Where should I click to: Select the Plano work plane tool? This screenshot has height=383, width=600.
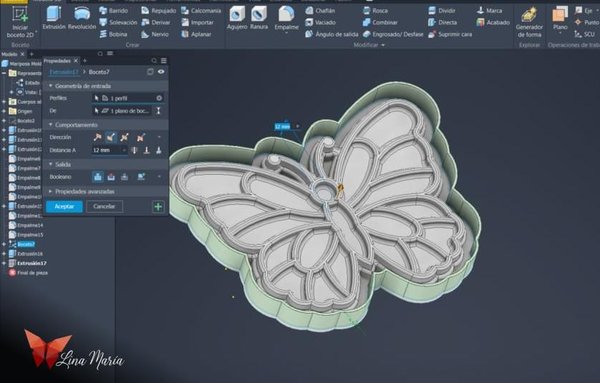tap(560, 19)
